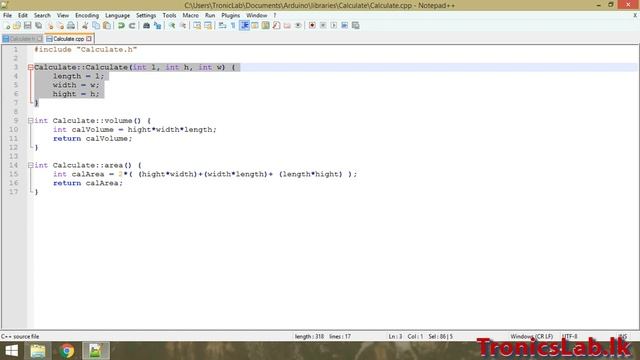Open the Tools menu

point(169,16)
